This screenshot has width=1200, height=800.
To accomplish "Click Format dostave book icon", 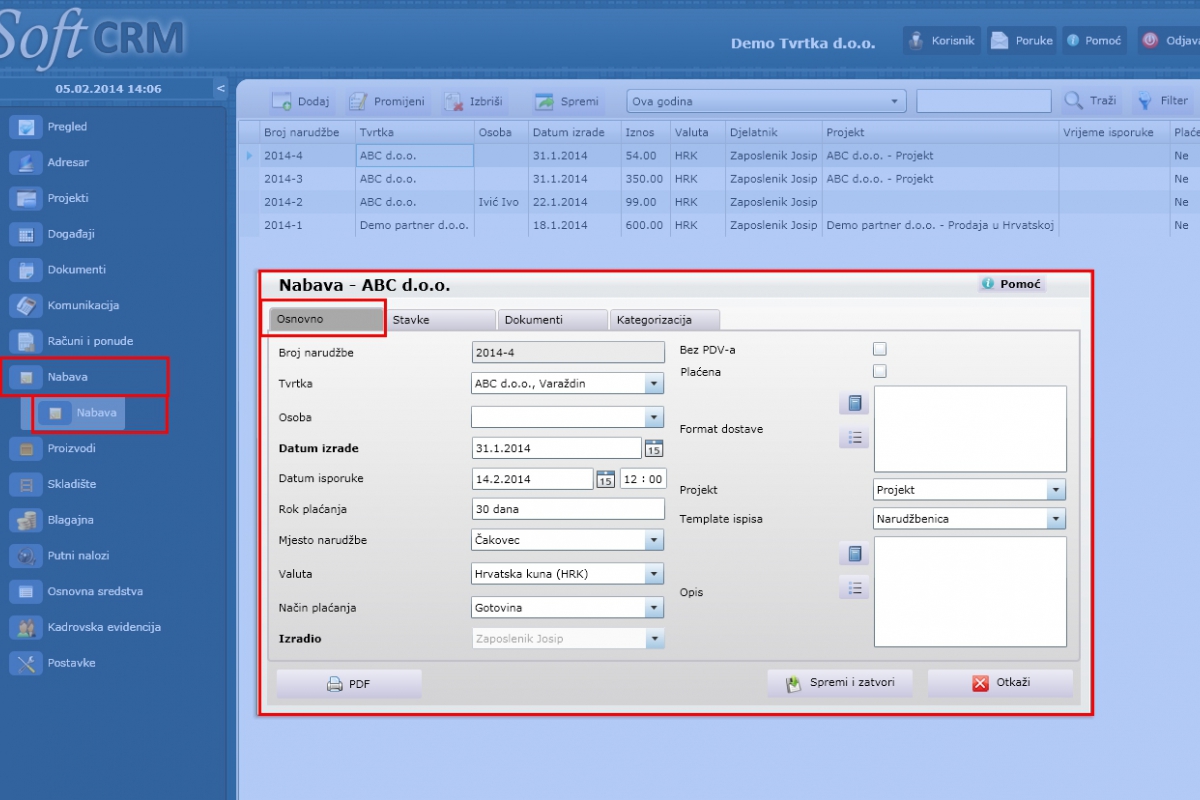I will click(x=854, y=404).
